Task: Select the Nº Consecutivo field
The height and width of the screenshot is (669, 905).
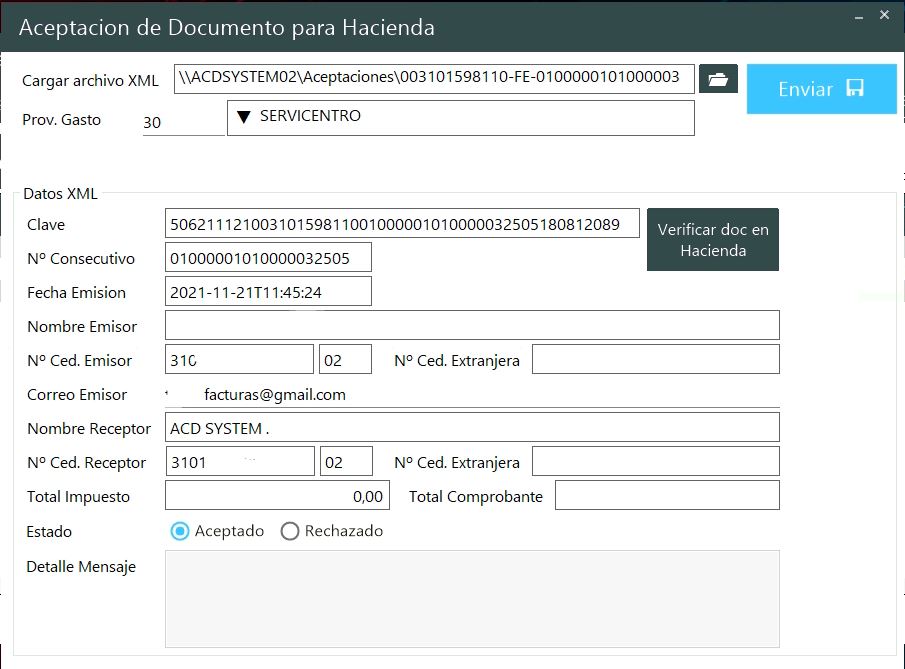Action: click(268, 258)
